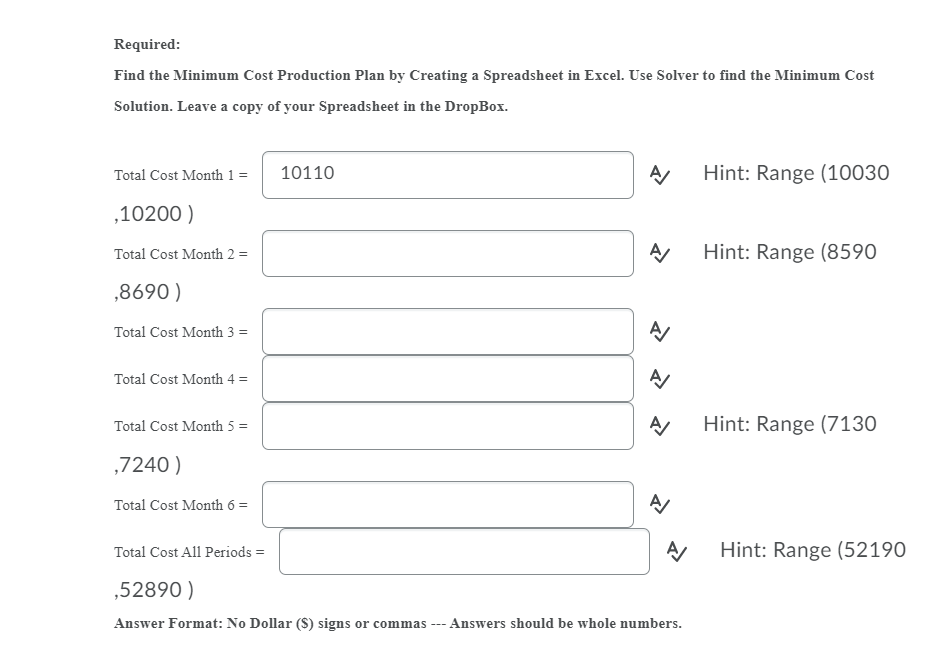
Task: Click the Total Cost Month 6 answer box
Action: (x=447, y=504)
